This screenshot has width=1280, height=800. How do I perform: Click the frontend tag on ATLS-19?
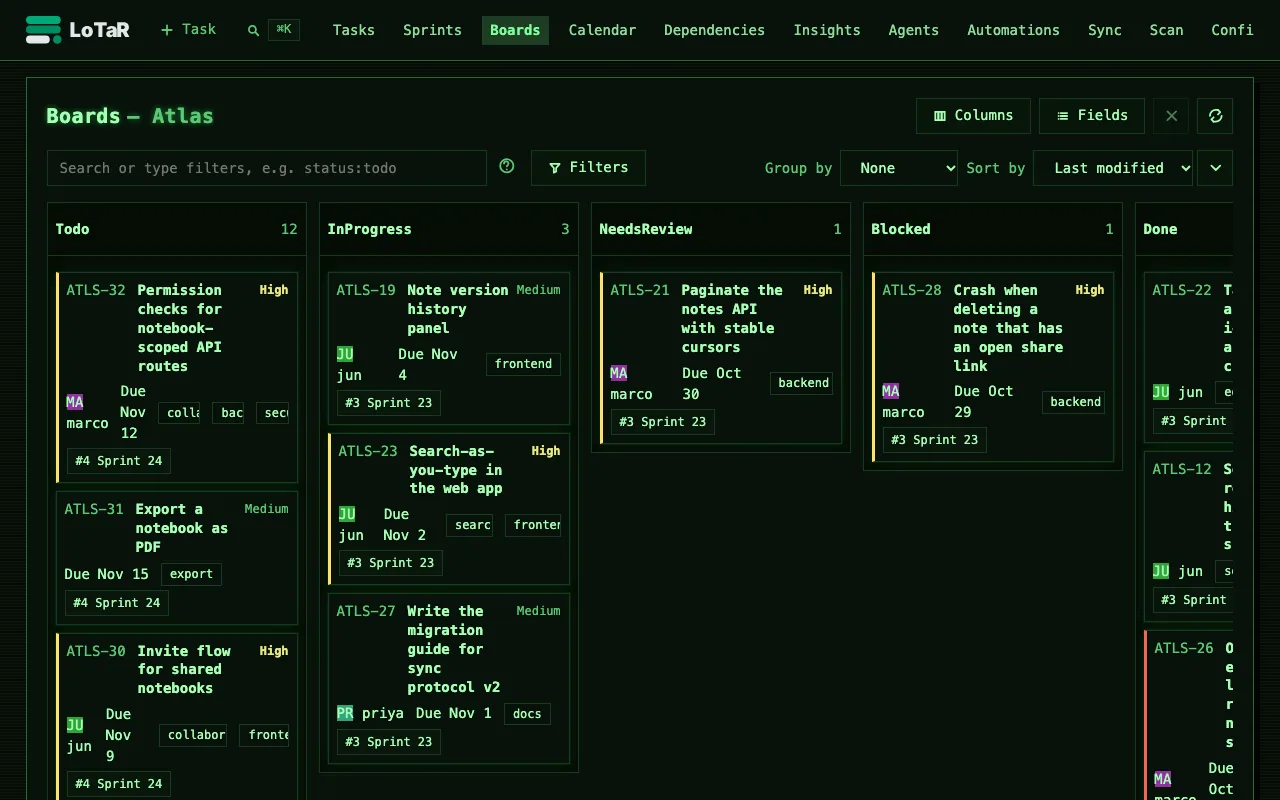(x=523, y=364)
